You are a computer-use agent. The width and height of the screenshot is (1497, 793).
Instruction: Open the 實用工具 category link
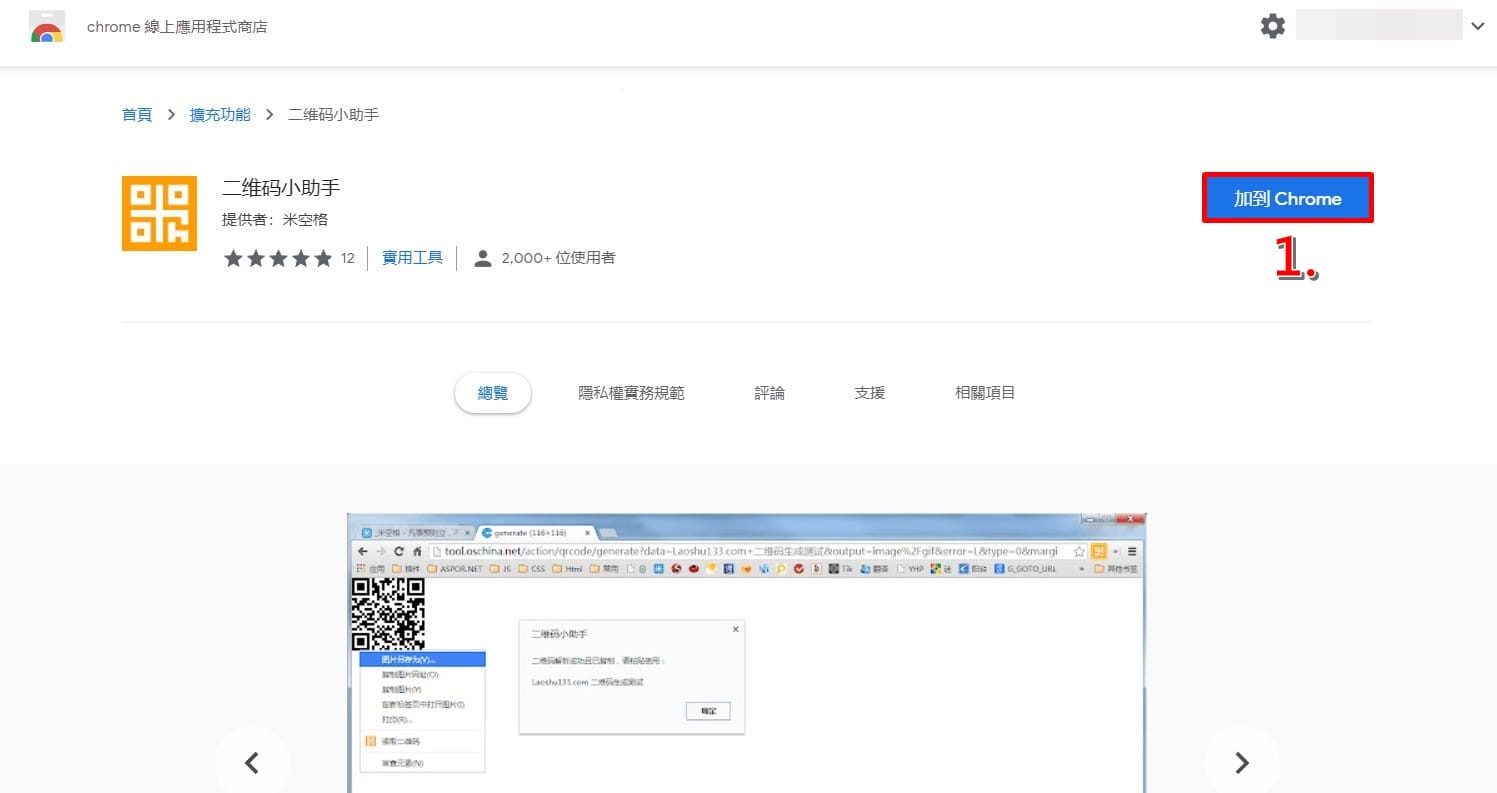click(x=412, y=258)
